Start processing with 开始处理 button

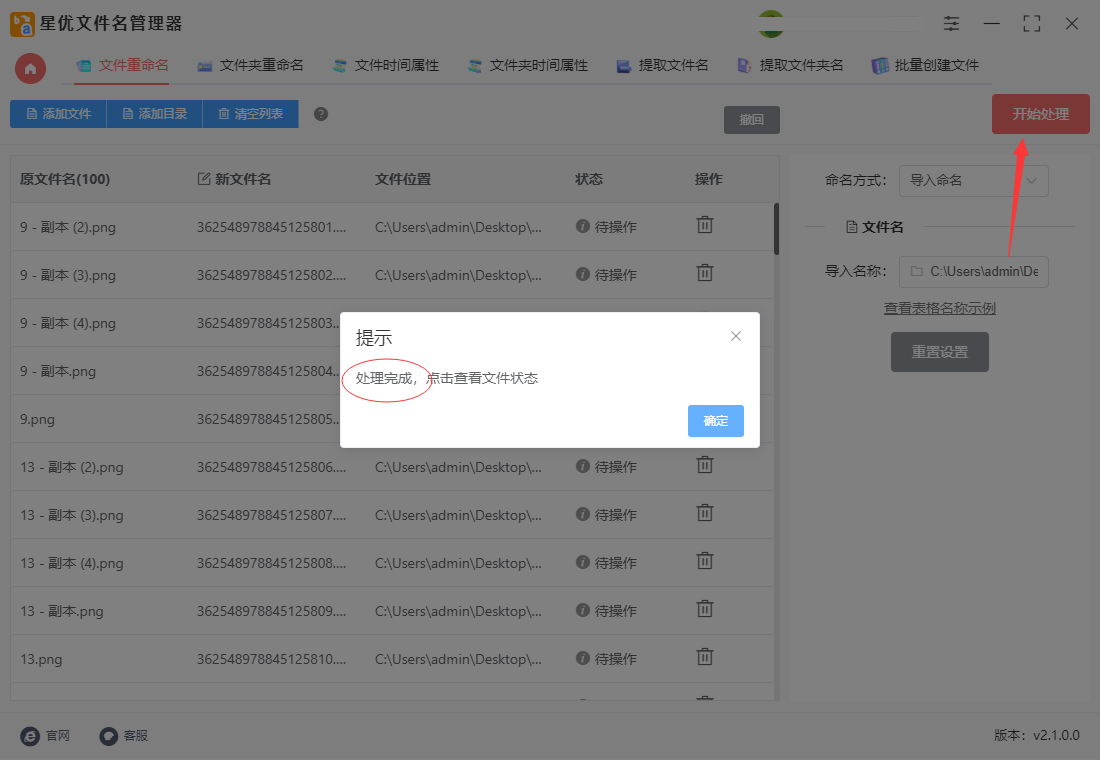pyautogui.click(x=1040, y=114)
